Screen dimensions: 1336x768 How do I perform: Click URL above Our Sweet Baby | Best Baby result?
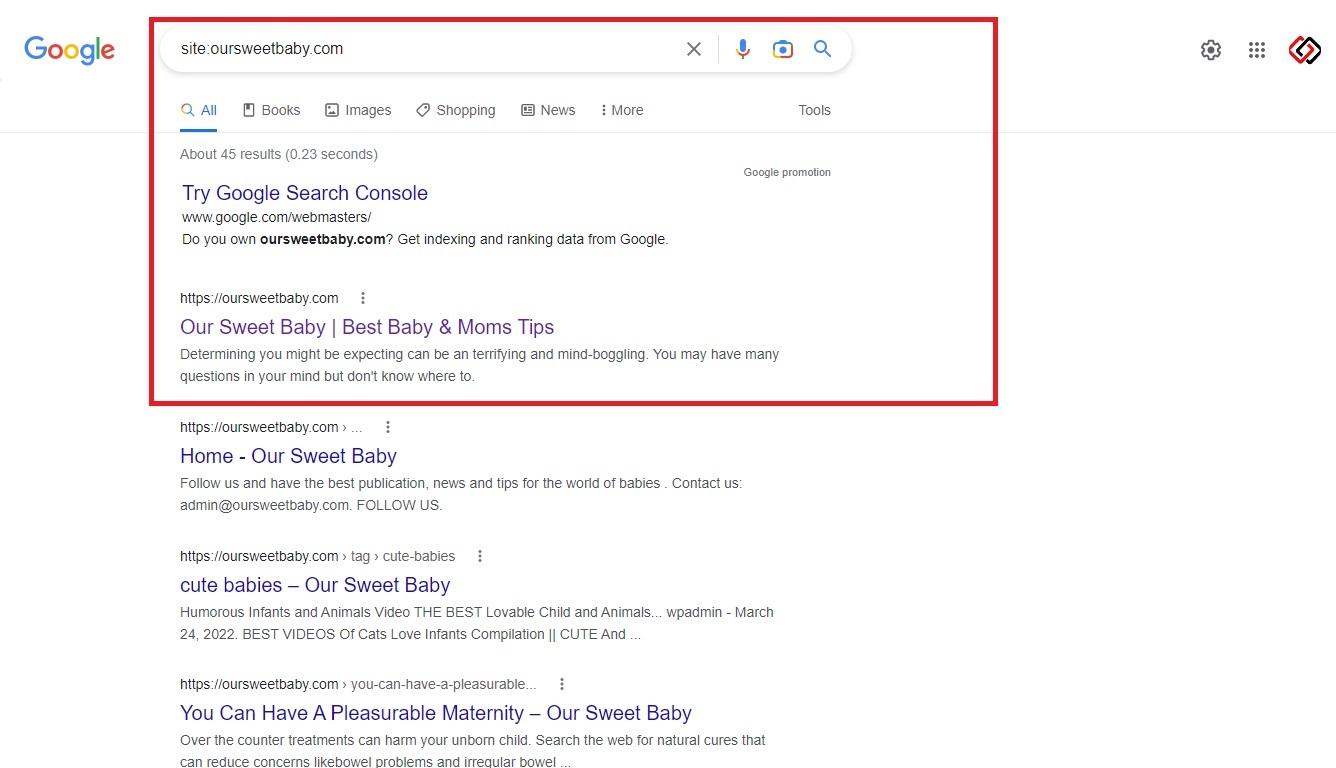pyautogui.click(x=259, y=298)
